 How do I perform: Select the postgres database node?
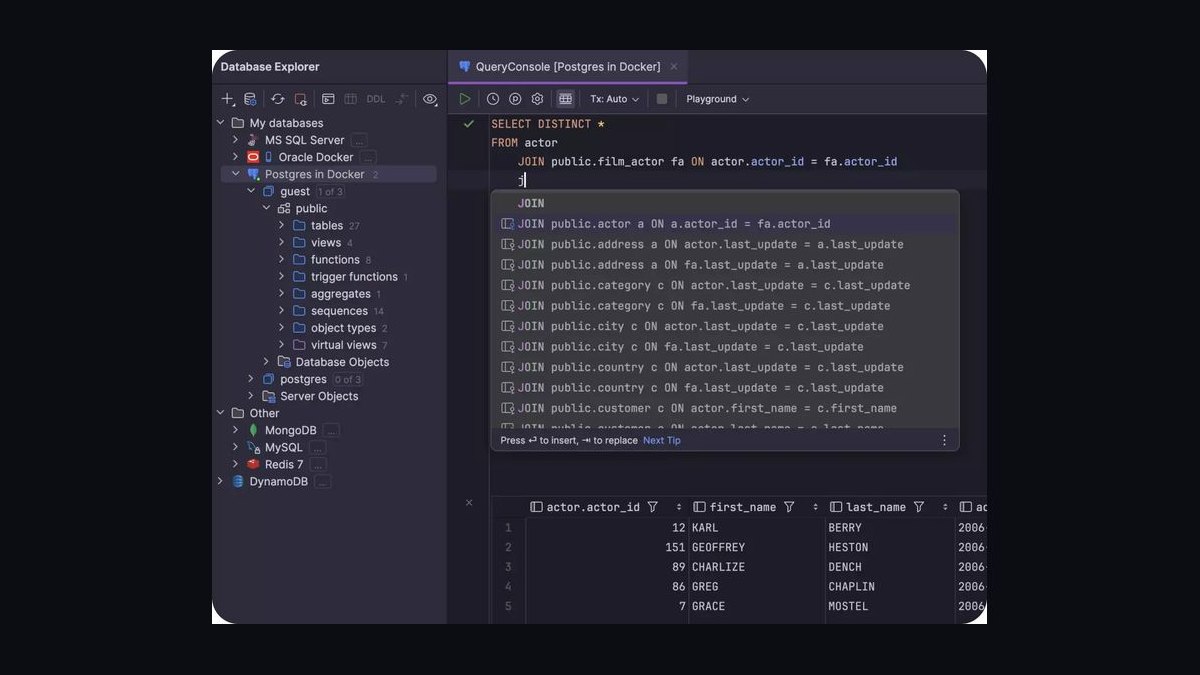[303, 379]
